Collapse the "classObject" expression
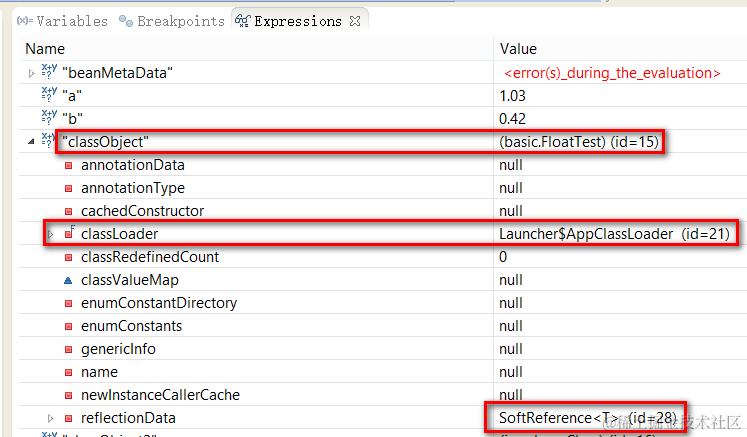Screen dimensions: 747x437 tap(31, 142)
